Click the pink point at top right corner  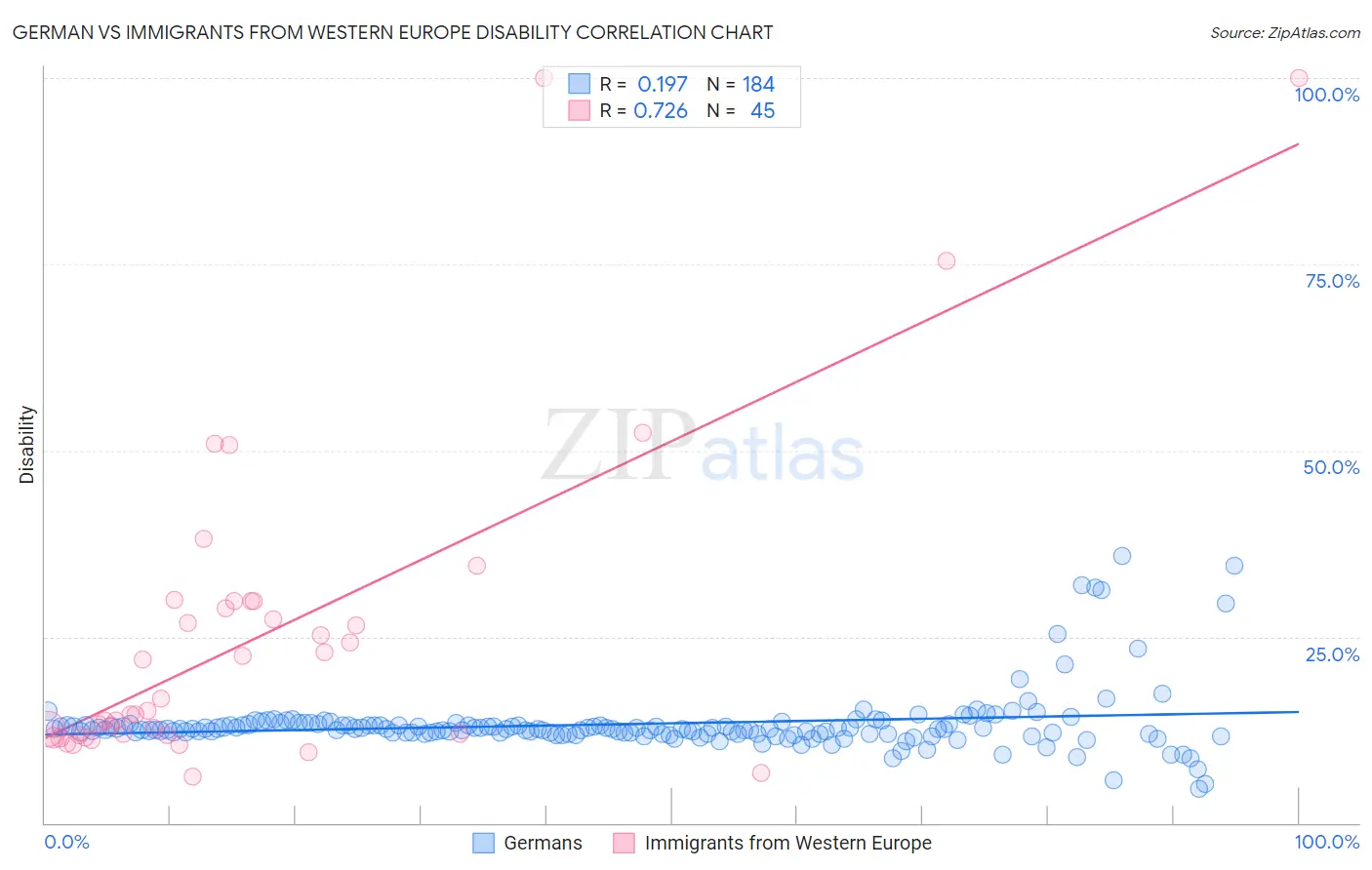coord(1299,78)
